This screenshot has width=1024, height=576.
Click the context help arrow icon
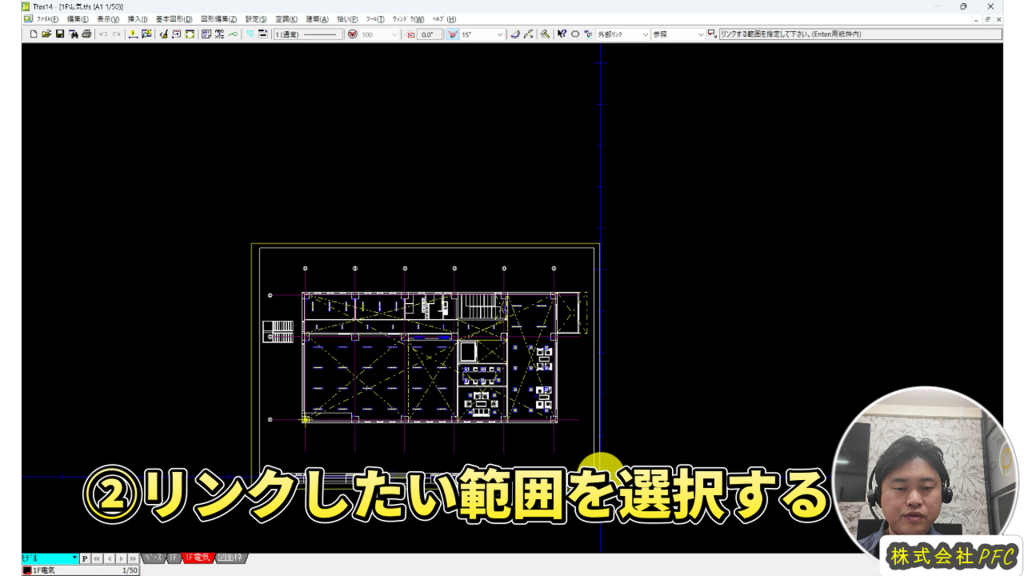562,34
